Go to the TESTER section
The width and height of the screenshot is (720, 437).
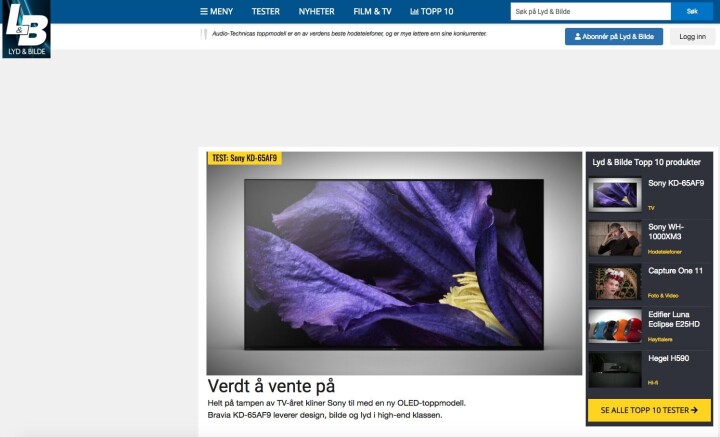pyautogui.click(x=265, y=11)
